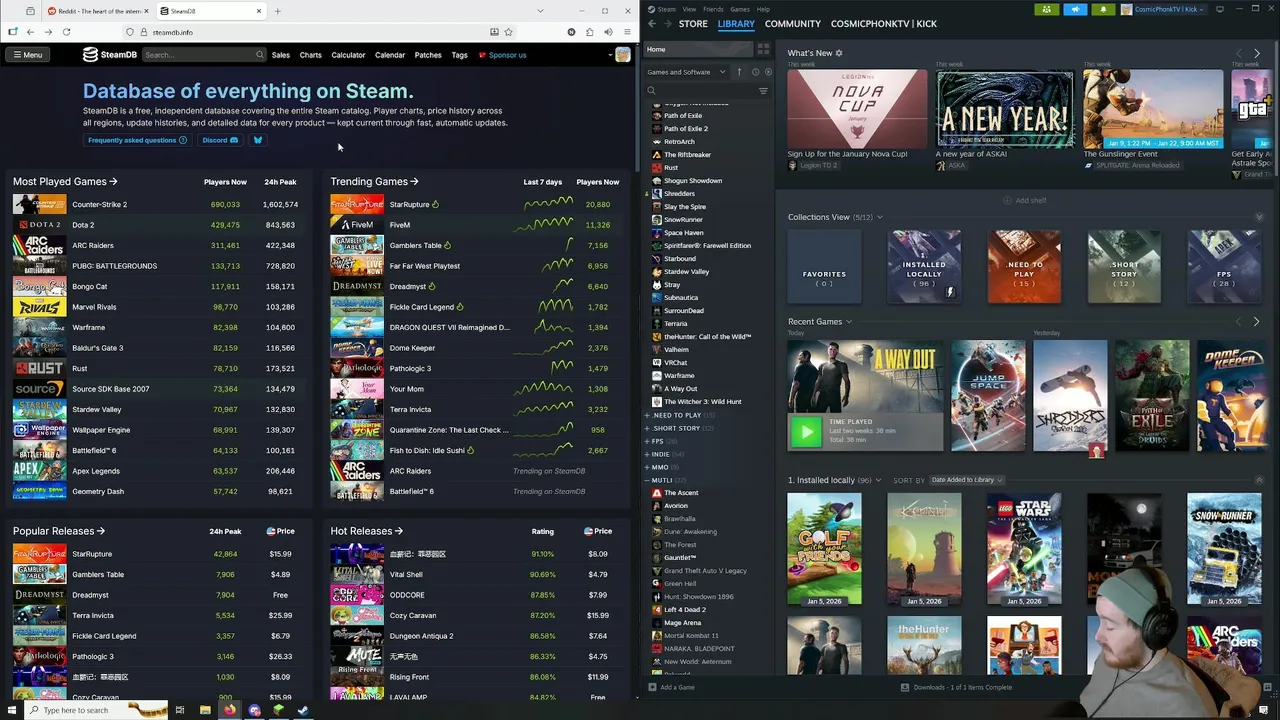Open Dome Keeper in Trending Games
This screenshot has width=1280, height=720.
[x=412, y=348]
